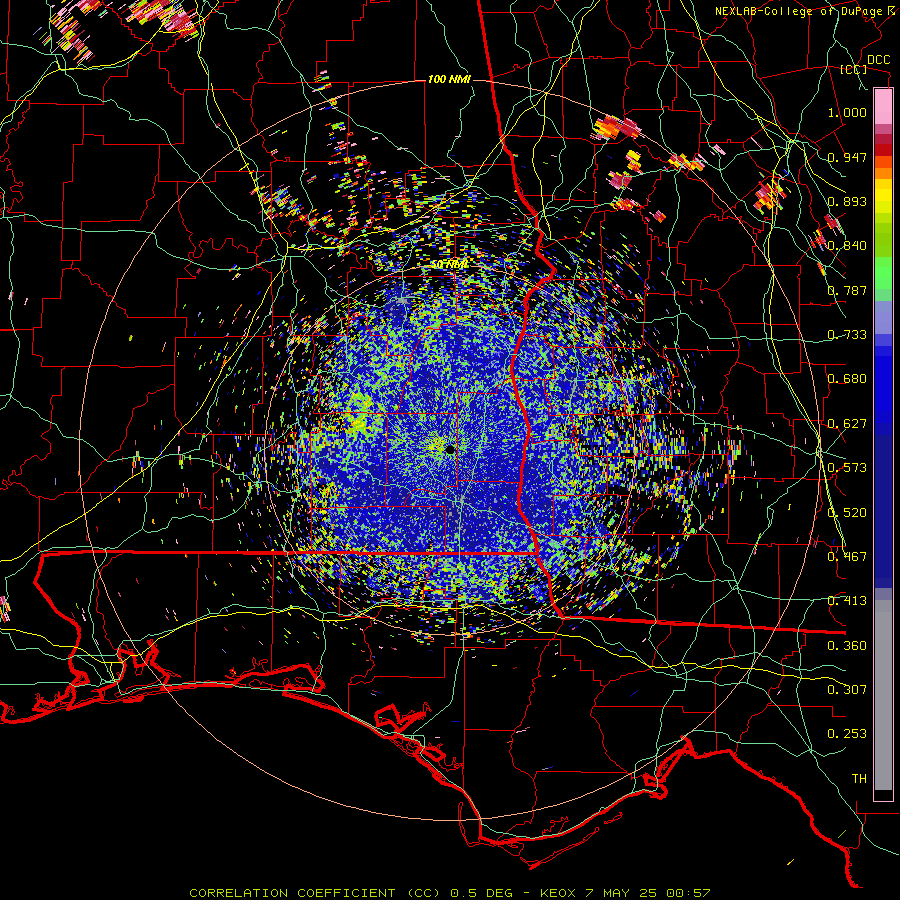
Task: Click the [CC] units label
Action: coord(853,69)
